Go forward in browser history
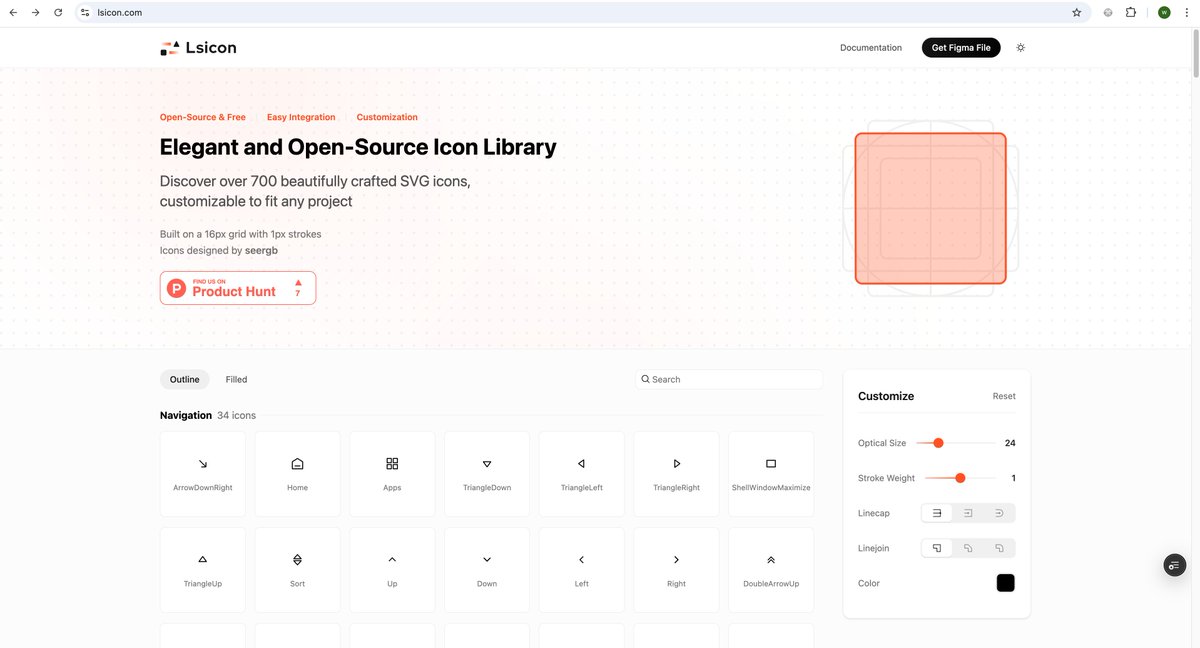1200x648 pixels. tap(35, 12)
